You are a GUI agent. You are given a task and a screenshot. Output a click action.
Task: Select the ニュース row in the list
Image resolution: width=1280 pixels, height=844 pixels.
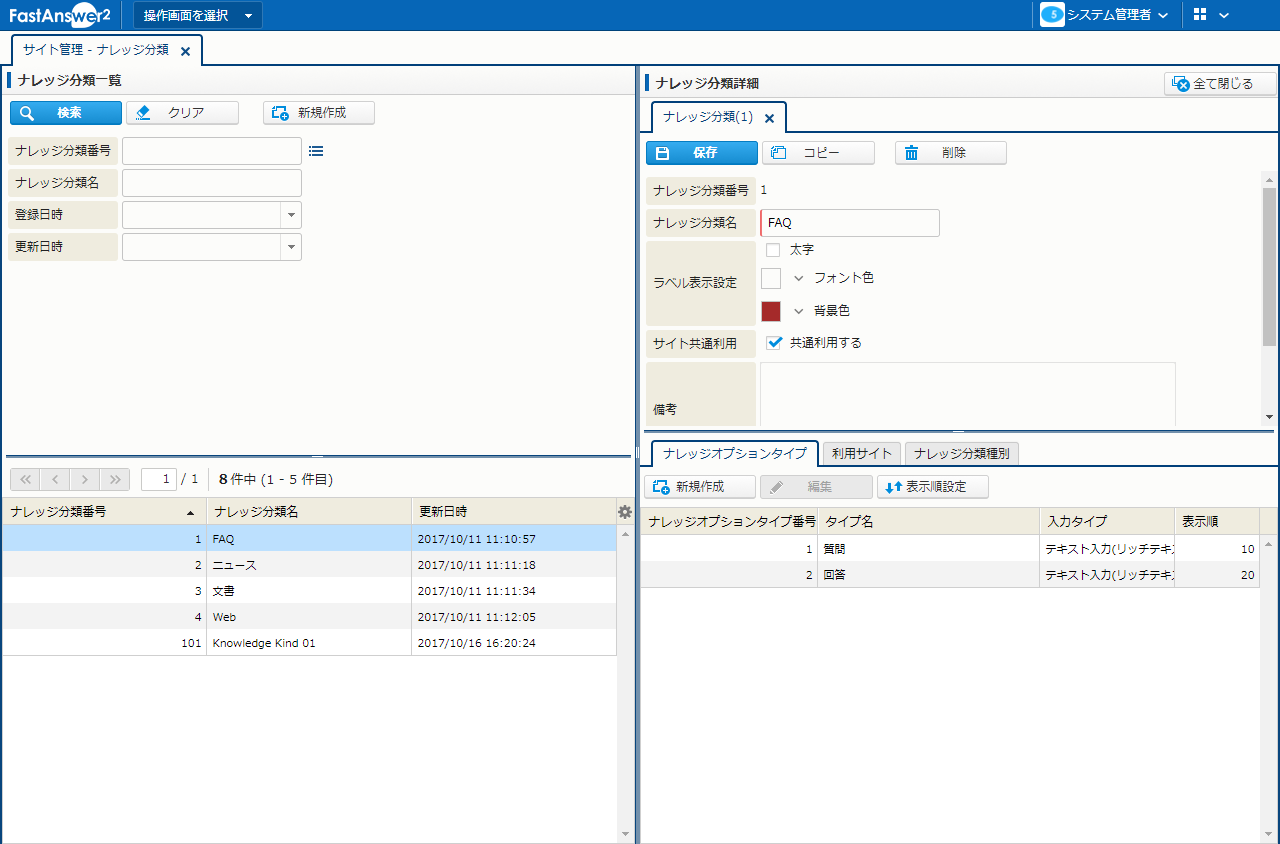click(309, 565)
